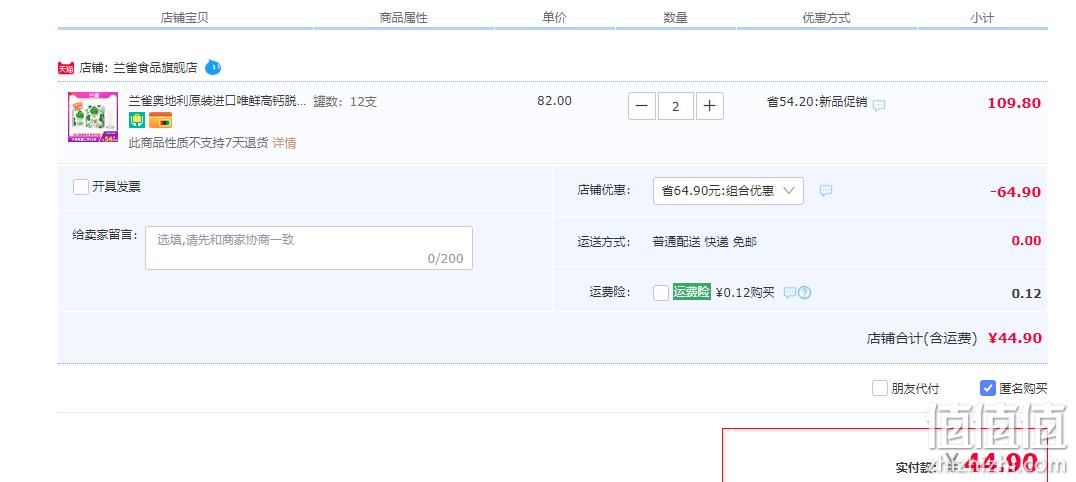The width and height of the screenshot is (1076, 482).
Task: Open comment bubble beside 店铺优惠 dropdown
Action: (826, 191)
